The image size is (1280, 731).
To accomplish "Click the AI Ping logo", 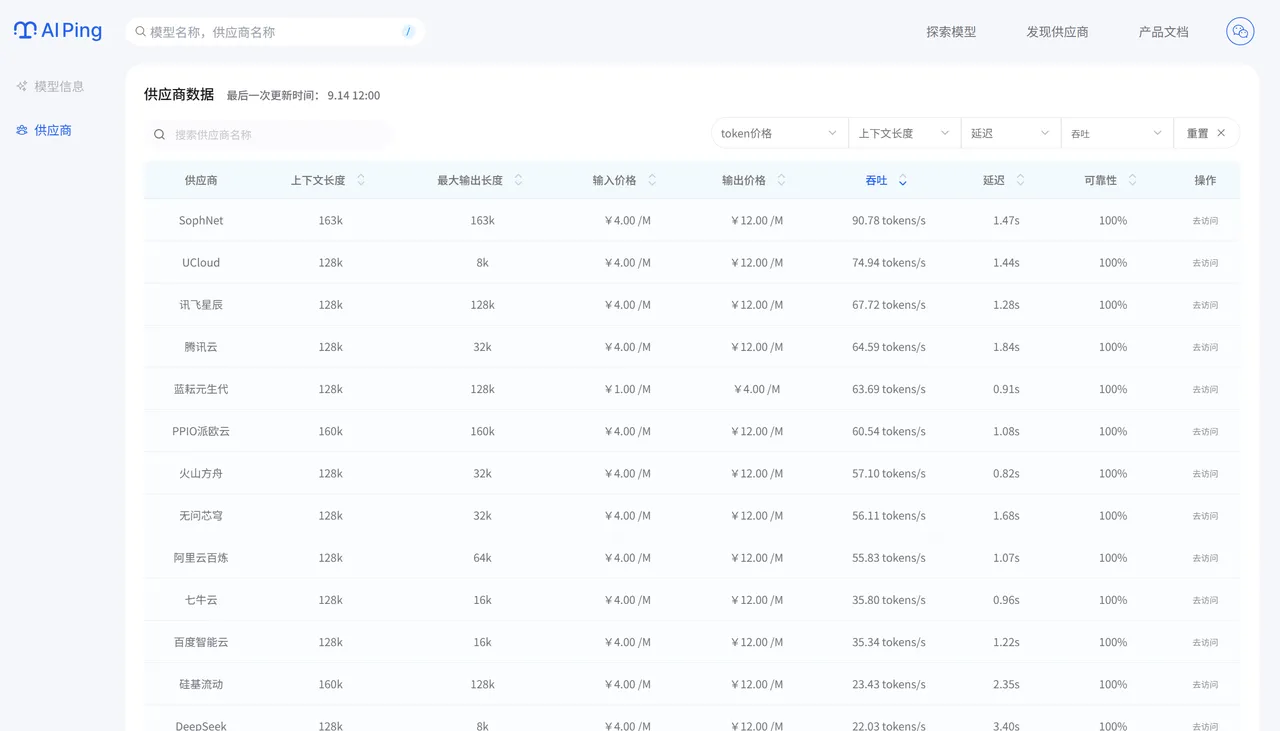I will tap(58, 31).
